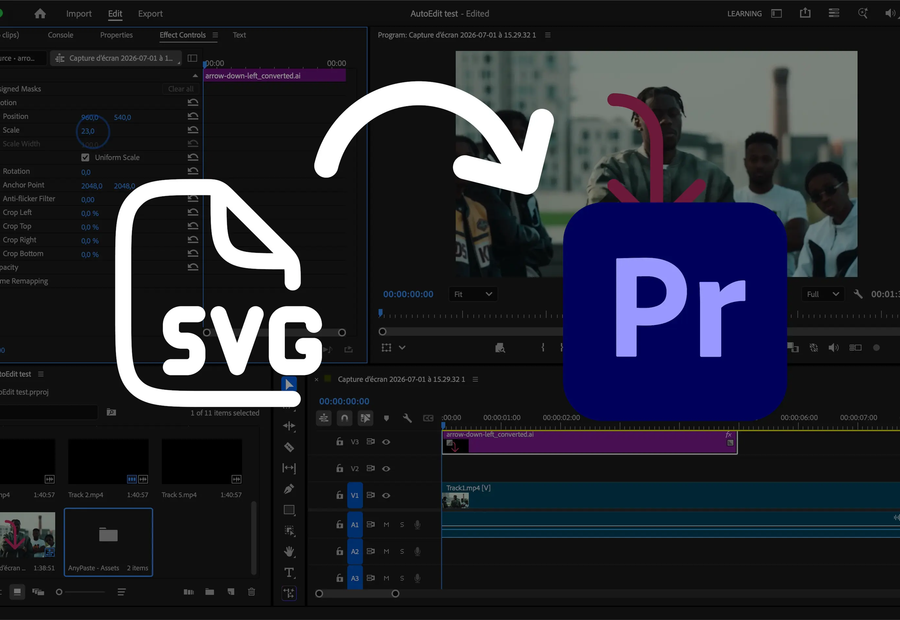
Task: Open Program monitor settings wrench
Action: point(858,294)
